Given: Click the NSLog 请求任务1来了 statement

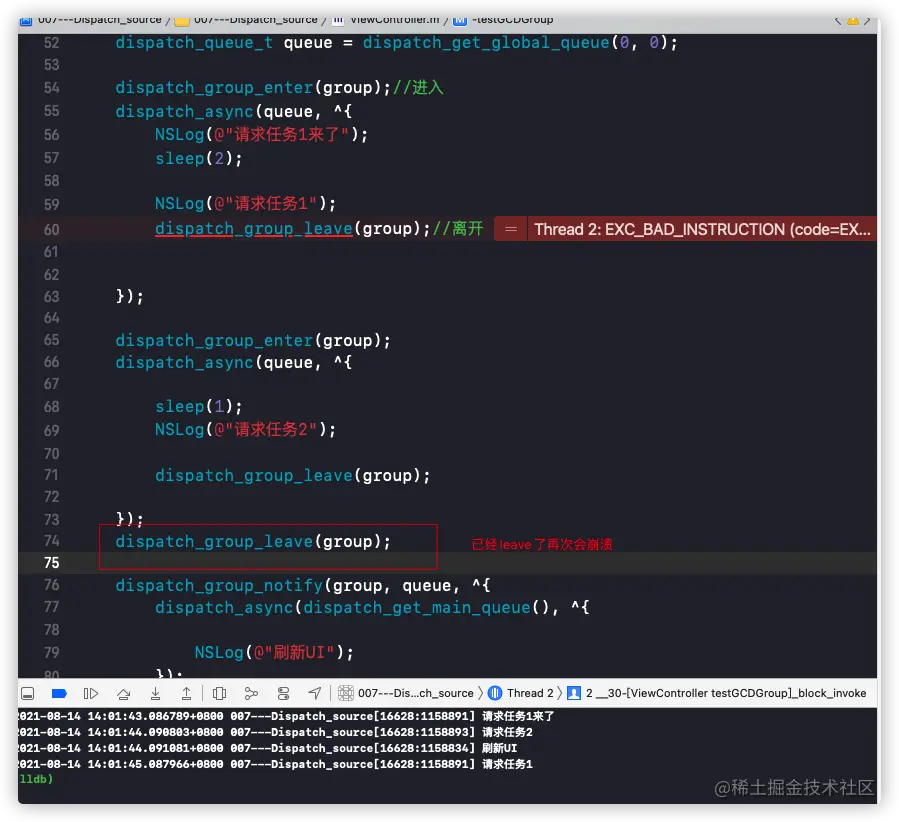Looking at the screenshot, I should (261, 135).
